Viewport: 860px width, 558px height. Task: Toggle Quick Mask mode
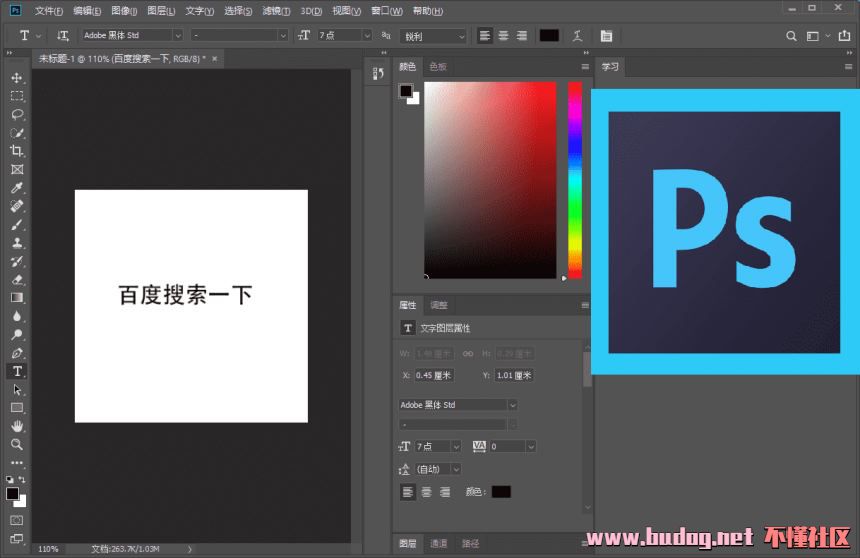17,520
